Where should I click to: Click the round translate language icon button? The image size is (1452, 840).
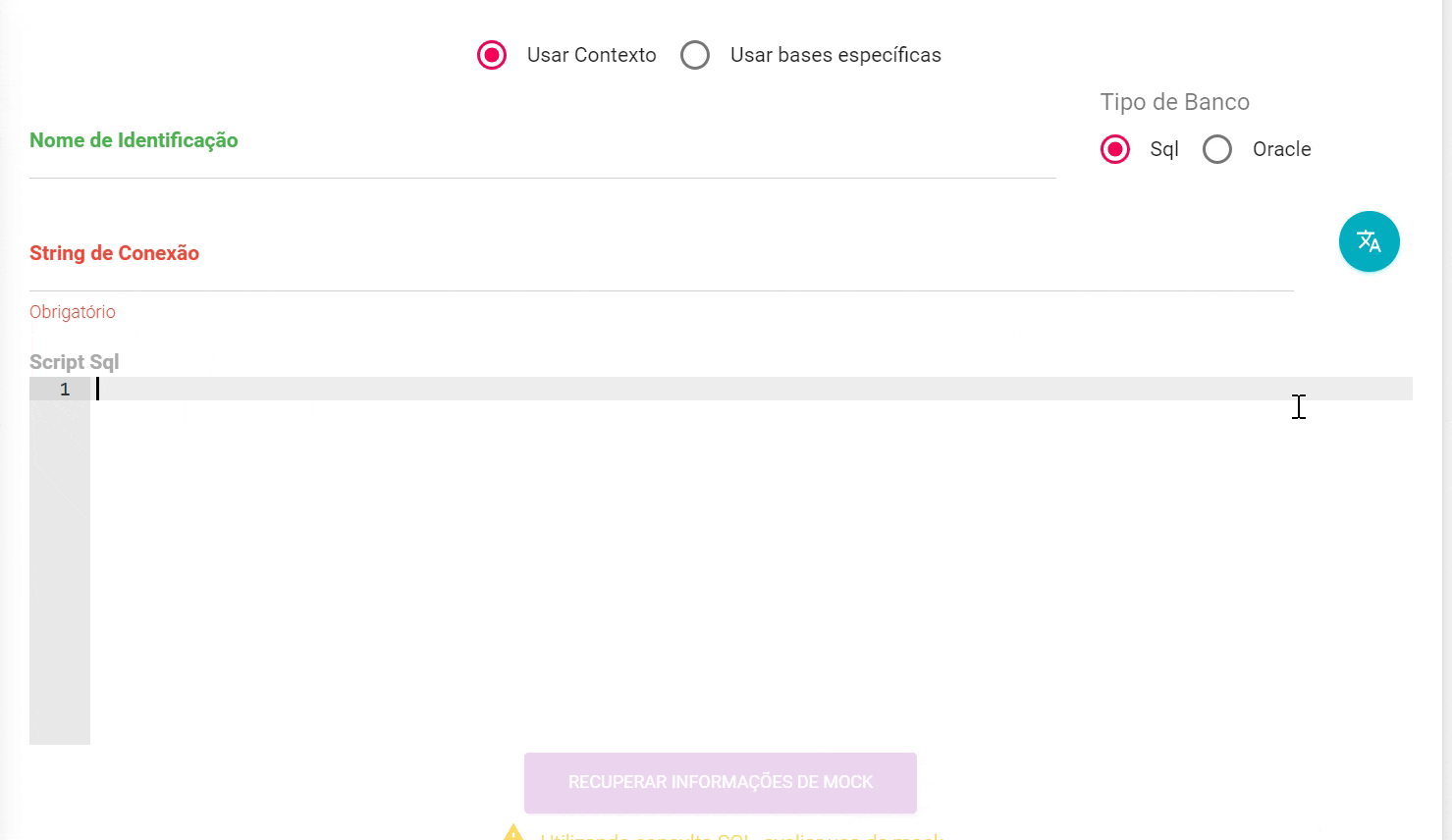point(1369,241)
